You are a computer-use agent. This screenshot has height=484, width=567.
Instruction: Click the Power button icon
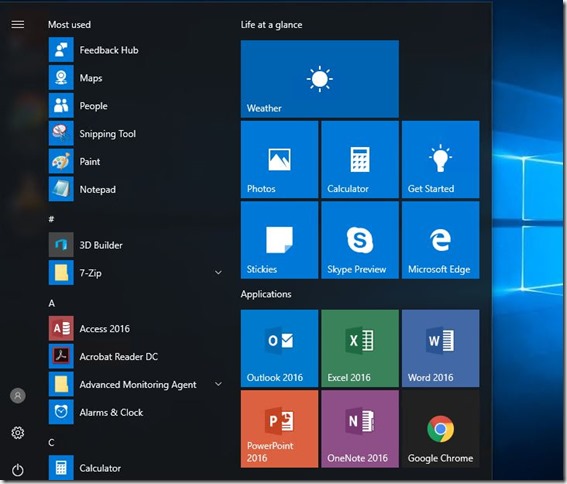[x=17, y=470]
